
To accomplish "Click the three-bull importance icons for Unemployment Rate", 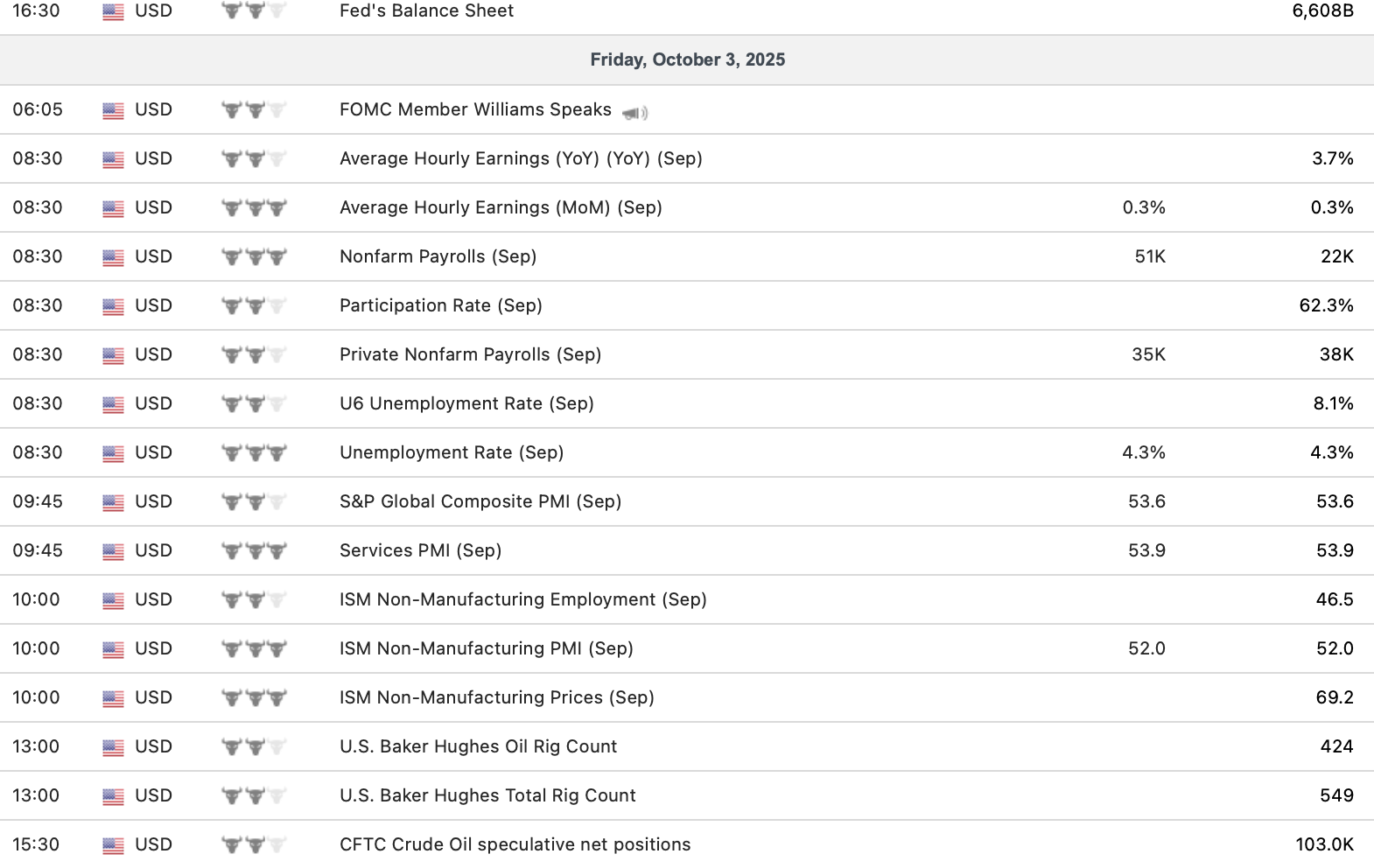I will click(254, 453).
